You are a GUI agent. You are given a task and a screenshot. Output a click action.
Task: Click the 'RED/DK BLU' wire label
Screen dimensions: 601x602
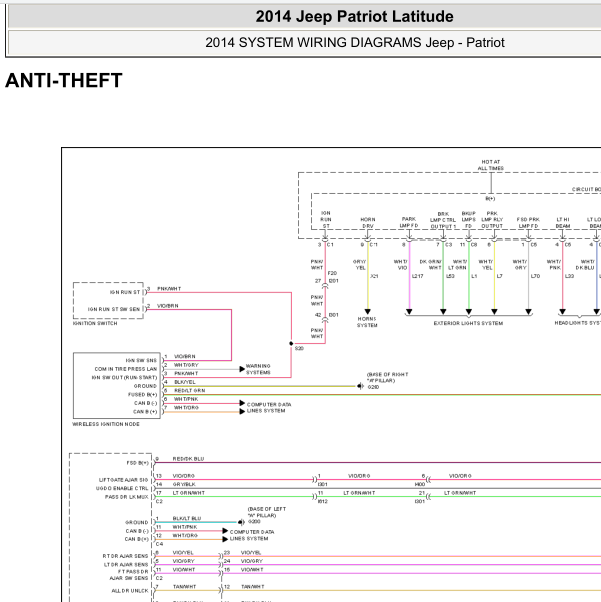[x=188, y=459]
